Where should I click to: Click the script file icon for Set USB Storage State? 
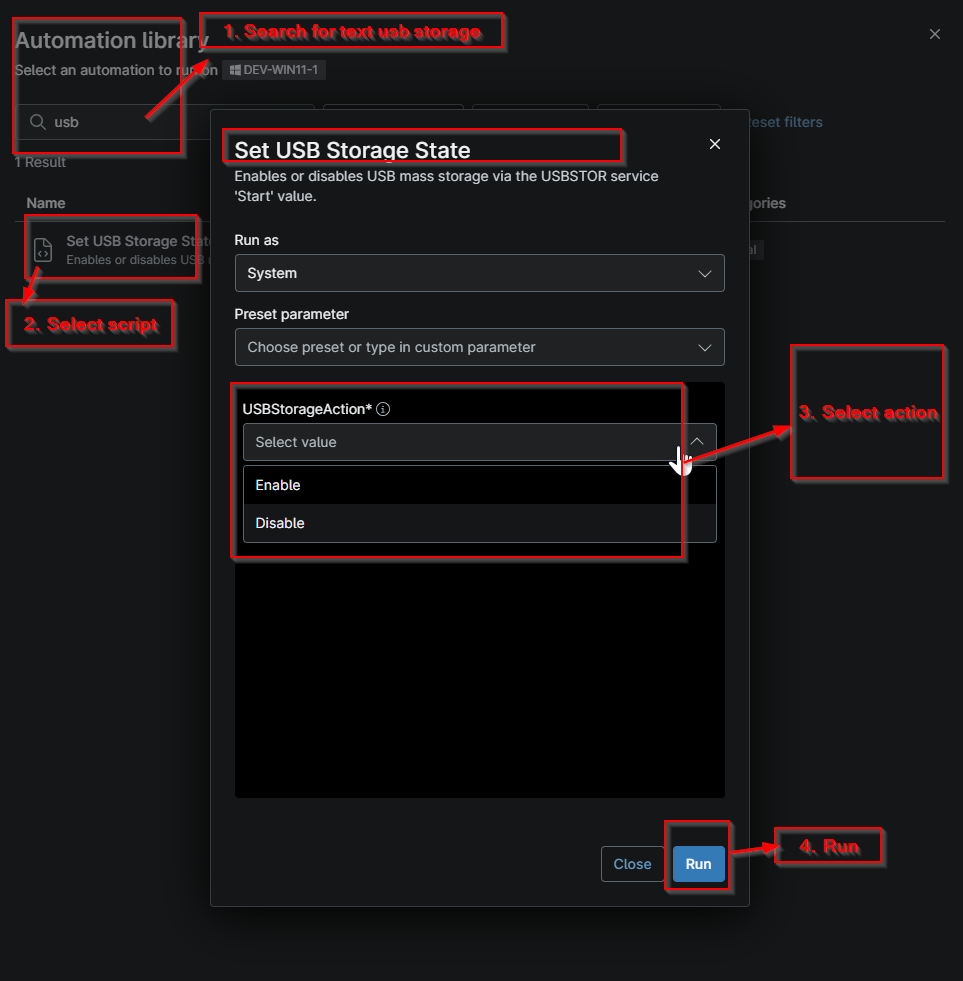pos(43,250)
